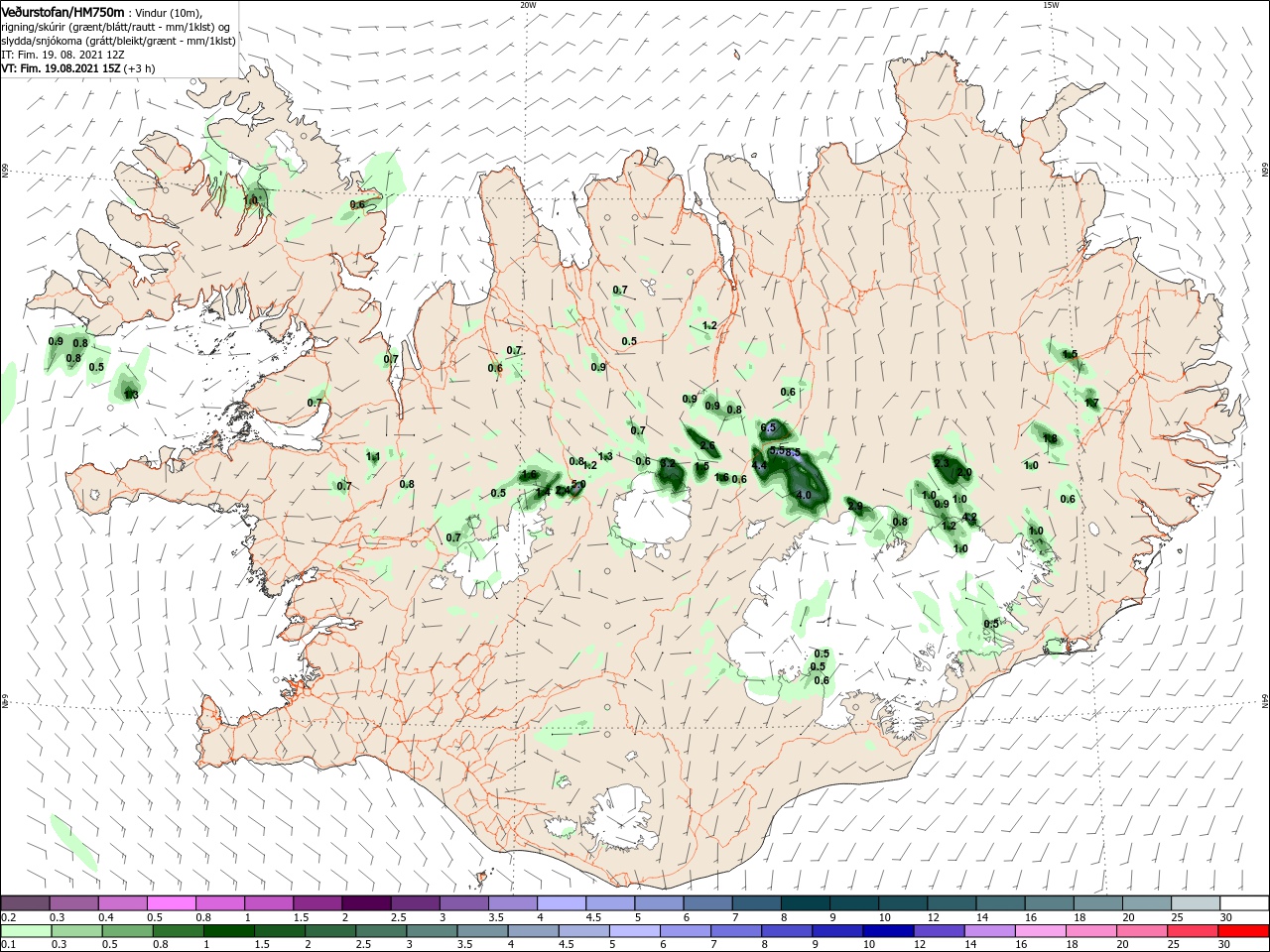Select the 1.1 precipitation value on map
The width and height of the screenshot is (1270, 952).
[373, 457]
